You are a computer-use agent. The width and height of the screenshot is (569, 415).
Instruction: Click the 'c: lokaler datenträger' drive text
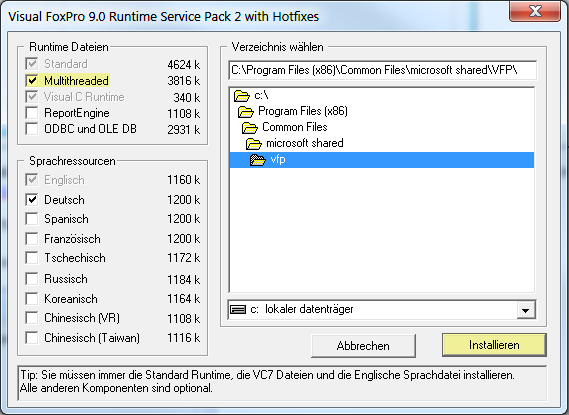302,309
